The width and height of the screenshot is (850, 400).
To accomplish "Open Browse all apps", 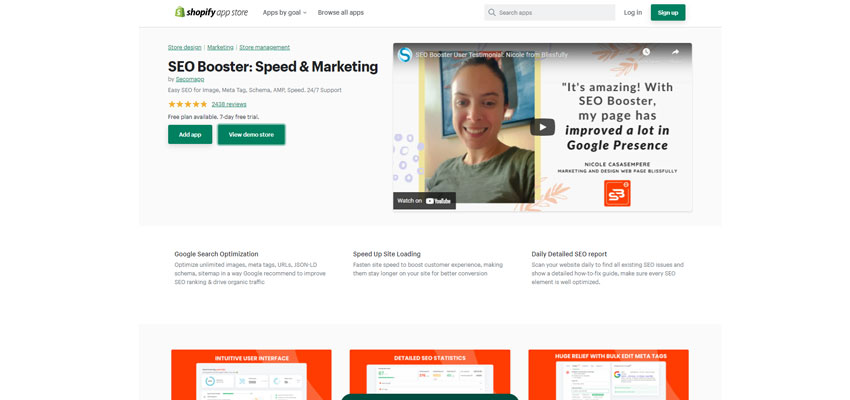I will pos(340,12).
